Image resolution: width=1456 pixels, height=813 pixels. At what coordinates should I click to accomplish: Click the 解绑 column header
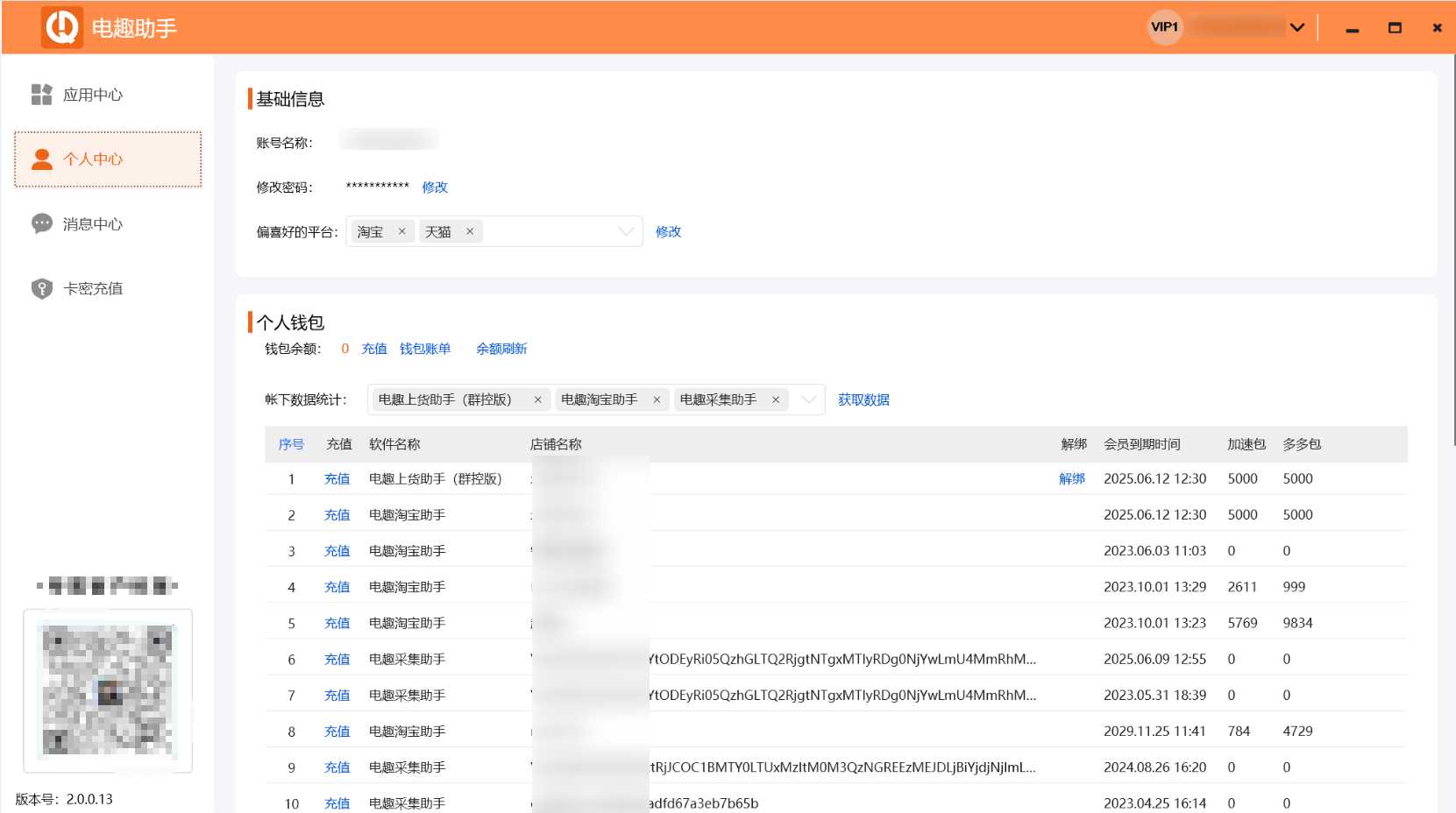[x=1074, y=444]
